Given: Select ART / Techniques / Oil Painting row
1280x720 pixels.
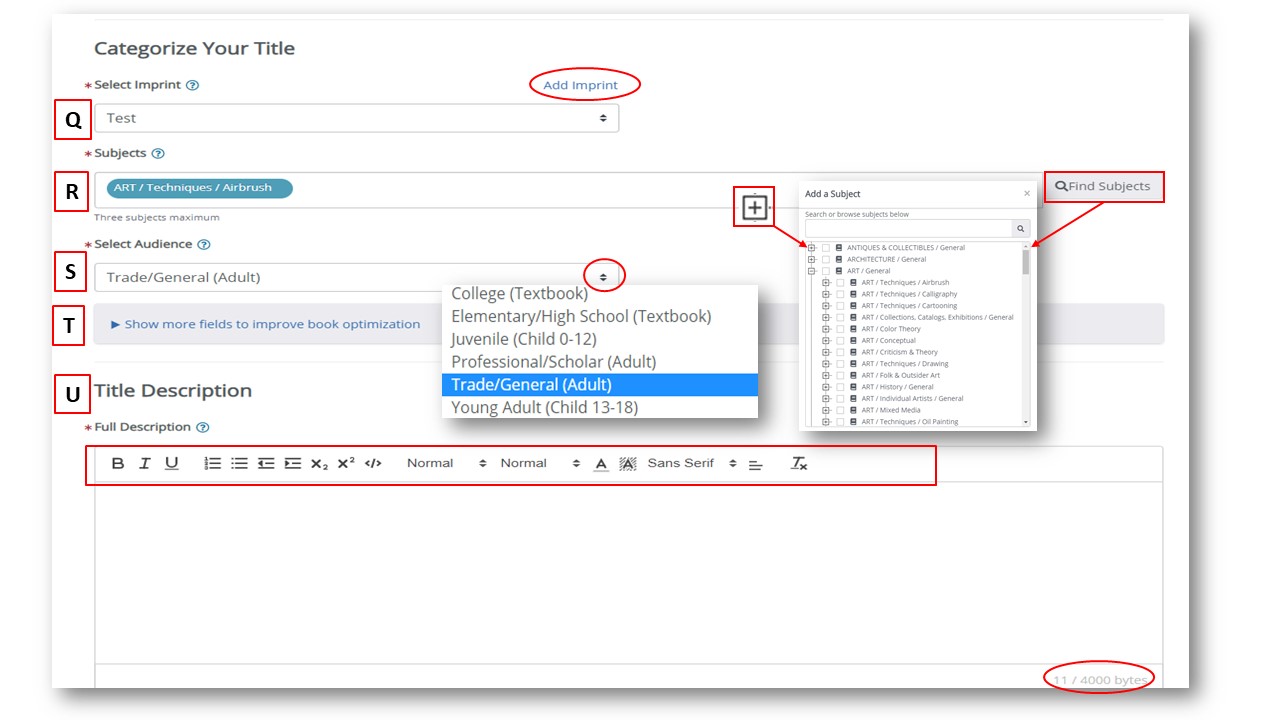Looking at the screenshot, I should point(910,422).
